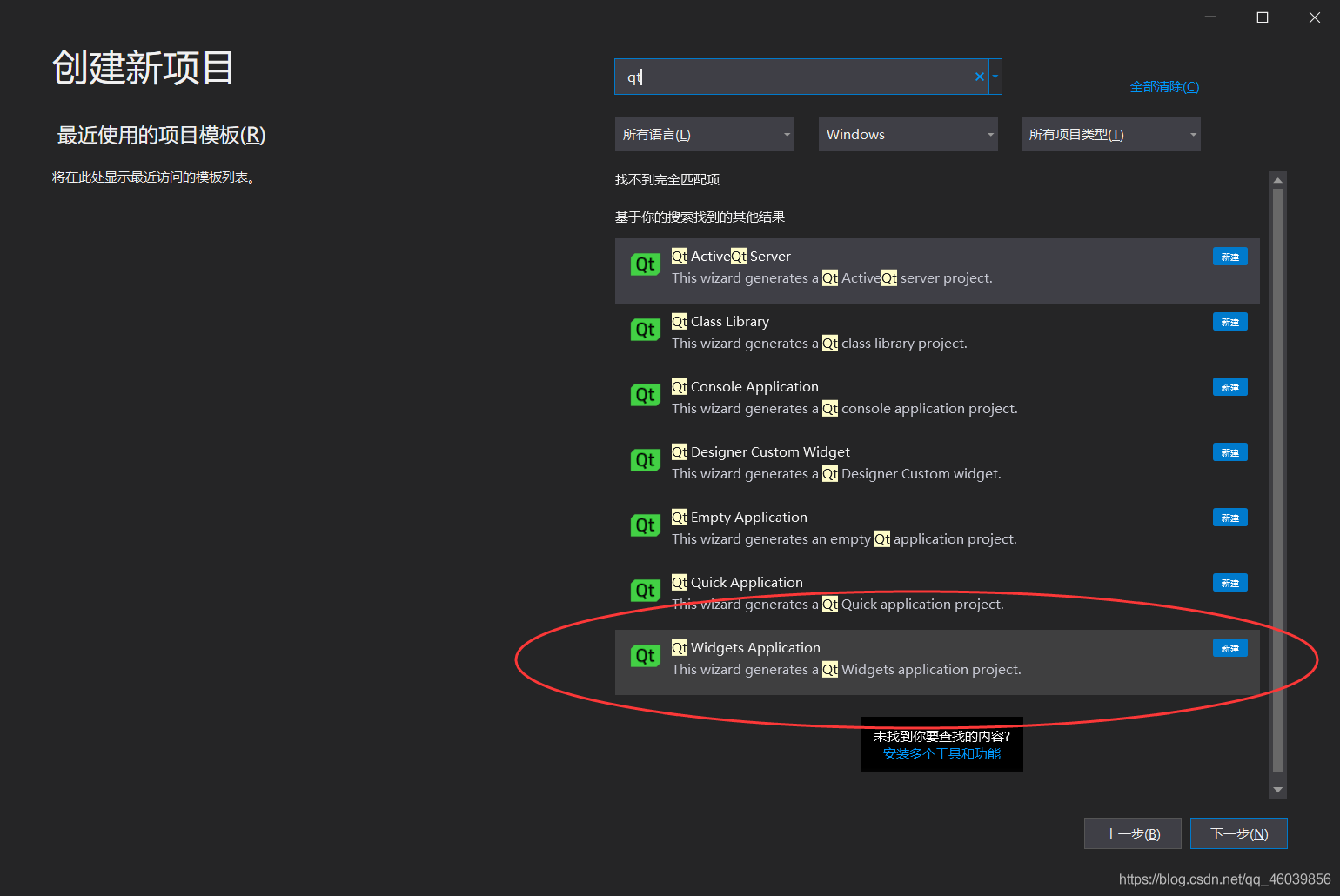This screenshot has height=896, width=1340.
Task: Click the 下一步(N) next button
Action: pos(1239,833)
